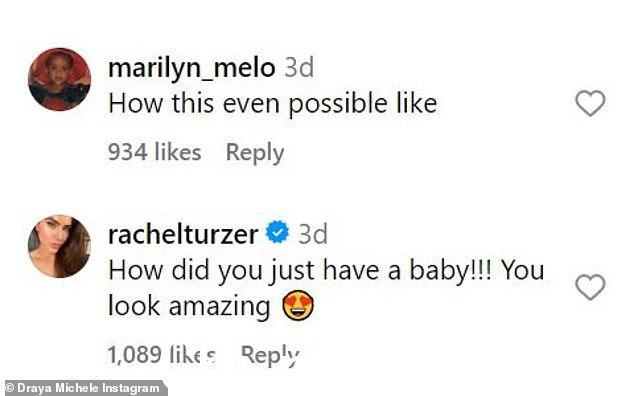
Task: View the 1,089 likes list
Action: click(x=162, y=355)
